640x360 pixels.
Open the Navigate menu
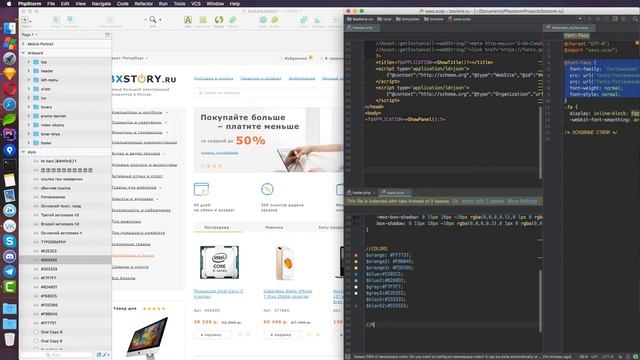101,4
